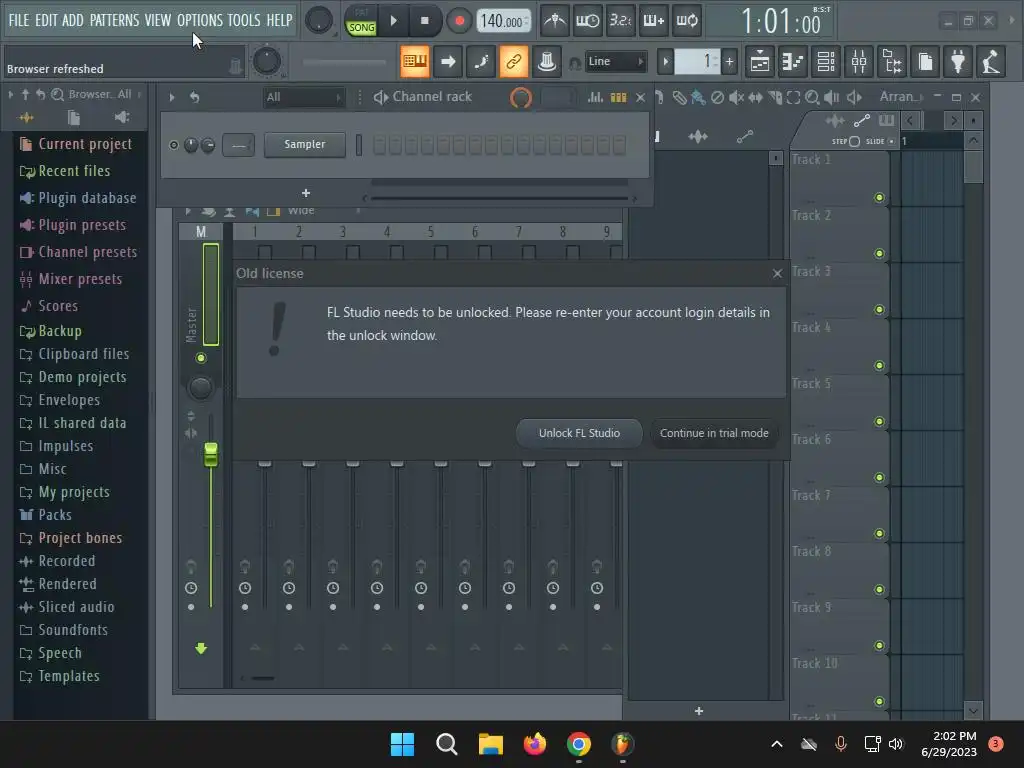Enable blend recording overdub icon
The image size is (1024, 768).
654,21
